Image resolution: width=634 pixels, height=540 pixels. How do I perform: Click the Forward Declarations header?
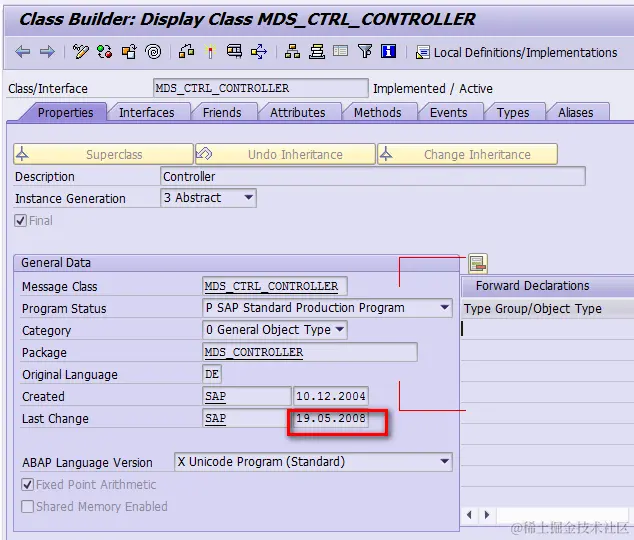click(533, 286)
